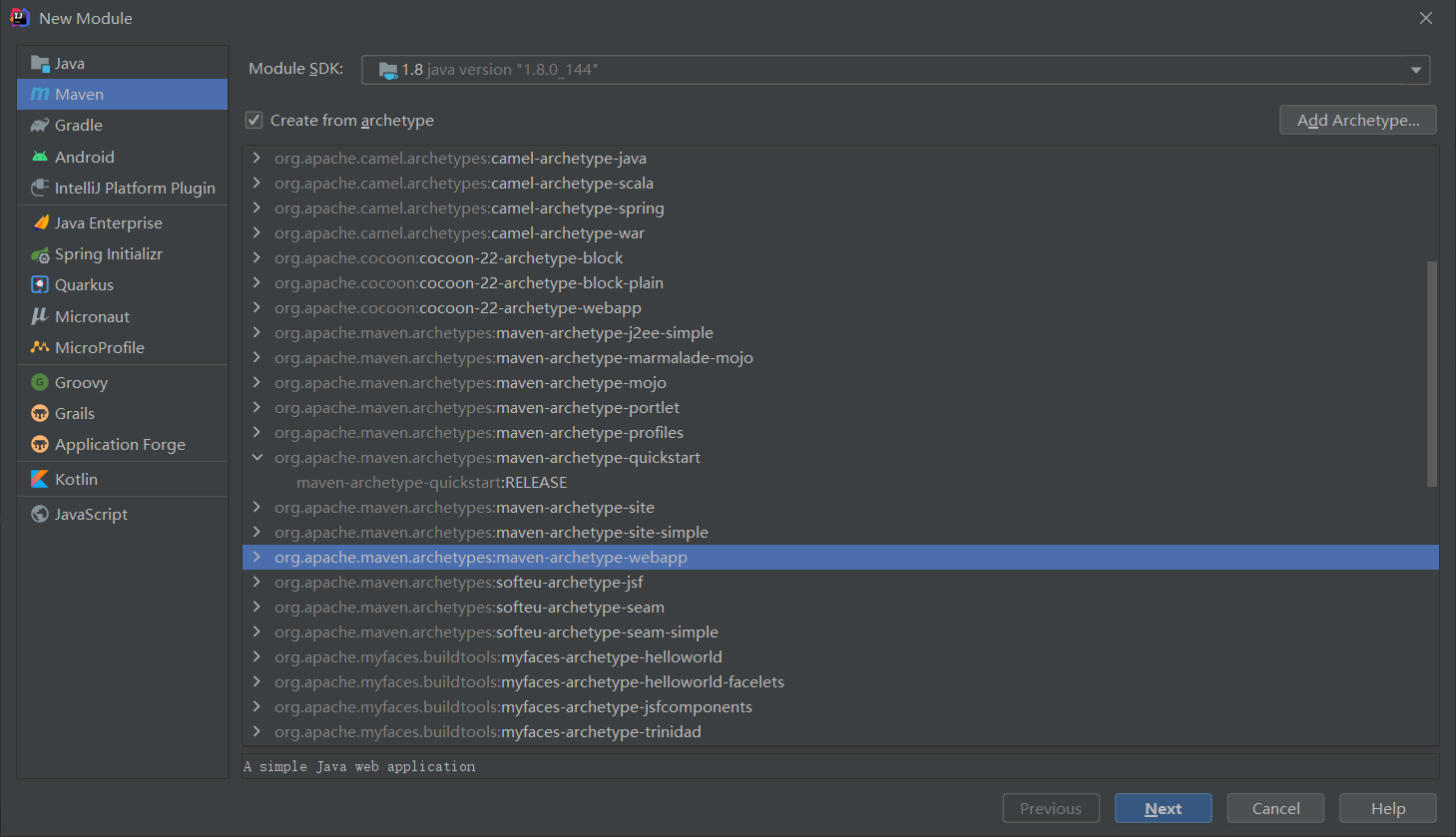Expand cocoon-22-archetype-block chevron
The image size is (1456, 837).
(x=257, y=257)
